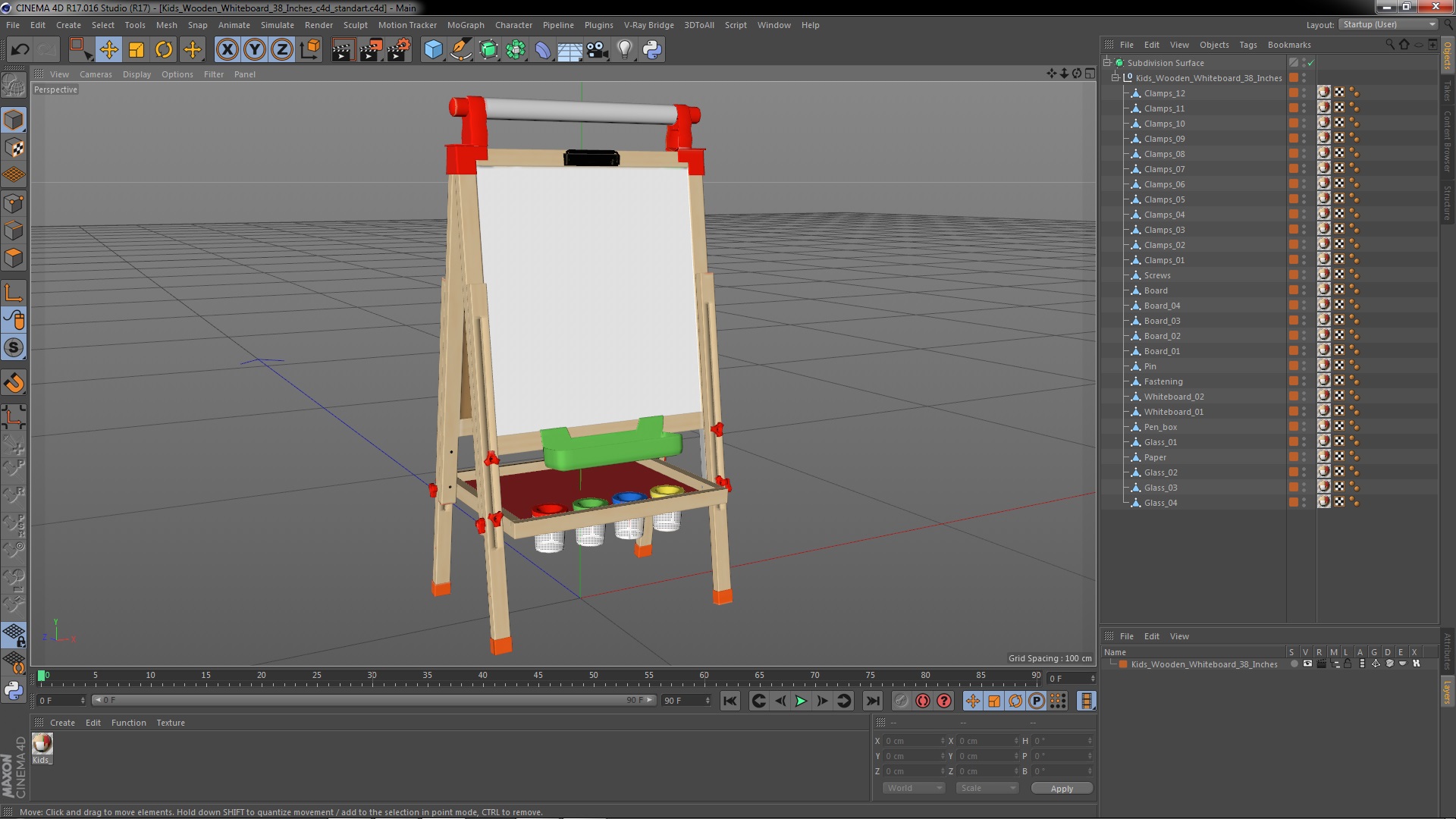The image size is (1456, 819).
Task: Open the Scale mode dropdown
Action: 987,789
